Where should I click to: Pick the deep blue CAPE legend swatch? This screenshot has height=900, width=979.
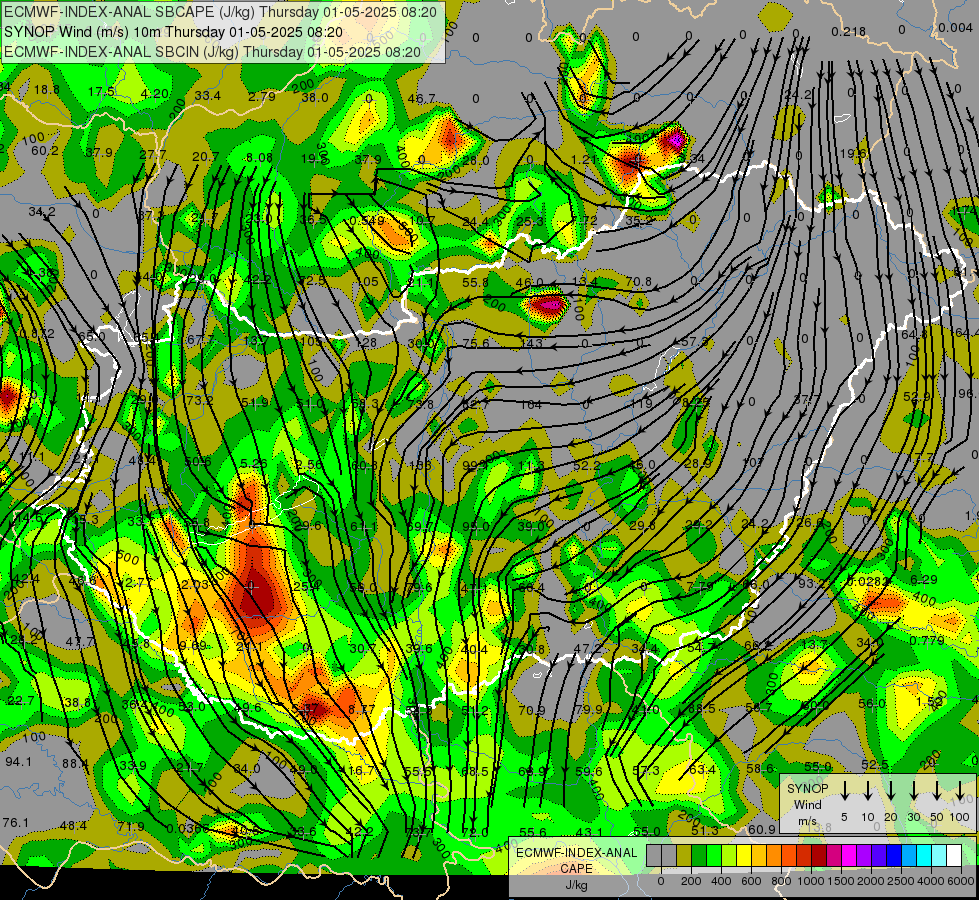[x=895, y=855]
